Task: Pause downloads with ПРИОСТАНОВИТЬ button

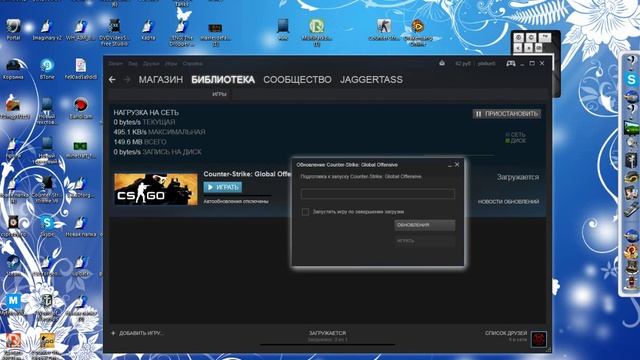Action: 507,114
